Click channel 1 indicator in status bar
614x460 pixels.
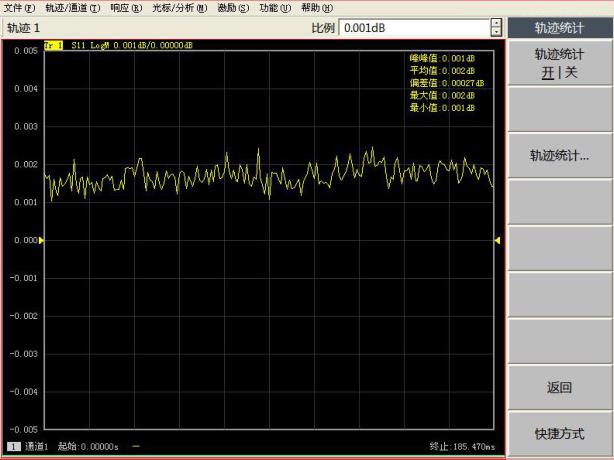pyautogui.click(x=14, y=445)
